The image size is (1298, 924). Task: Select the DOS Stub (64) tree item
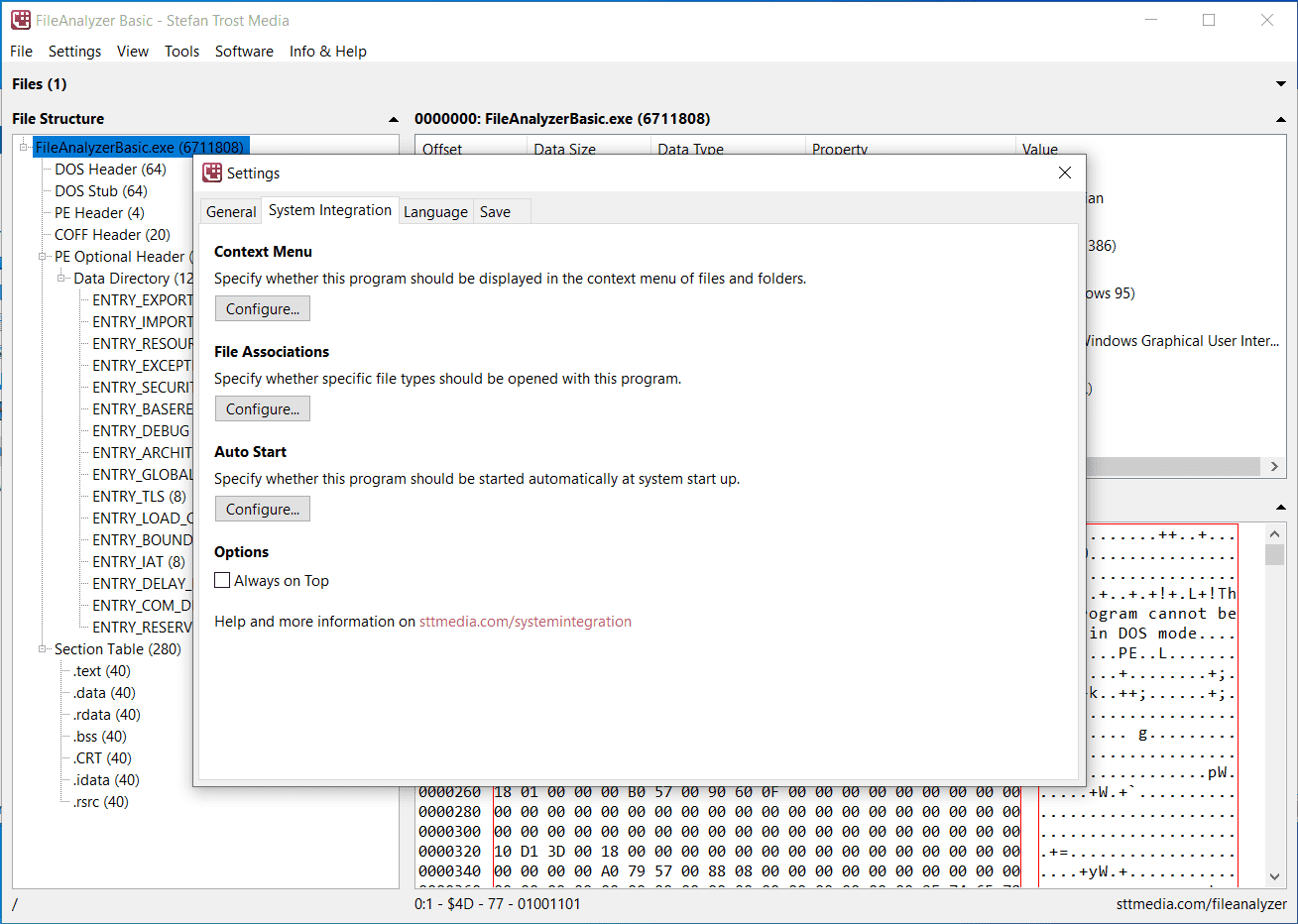pyautogui.click(x=101, y=190)
